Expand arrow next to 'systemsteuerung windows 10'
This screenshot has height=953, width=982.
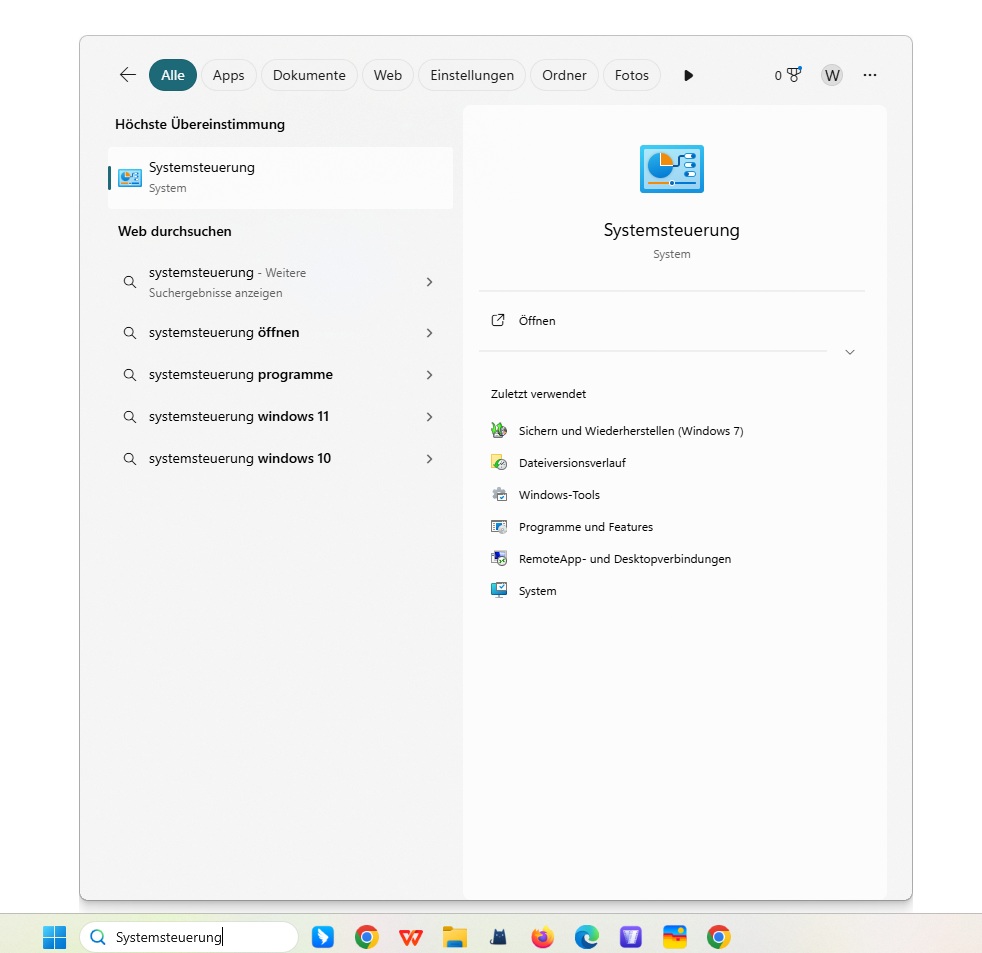click(430, 459)
